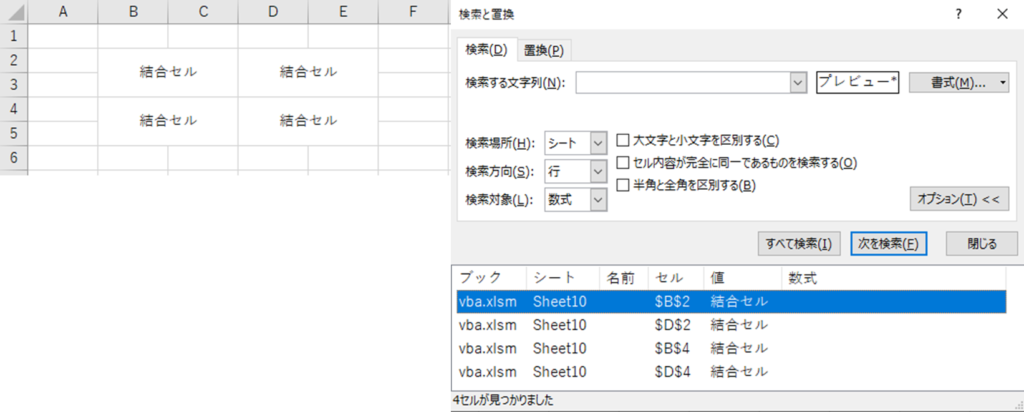Screen dimensions: 1024x412
Task: Select row 1 header in spreadsheet
Action: pos(14,36)
